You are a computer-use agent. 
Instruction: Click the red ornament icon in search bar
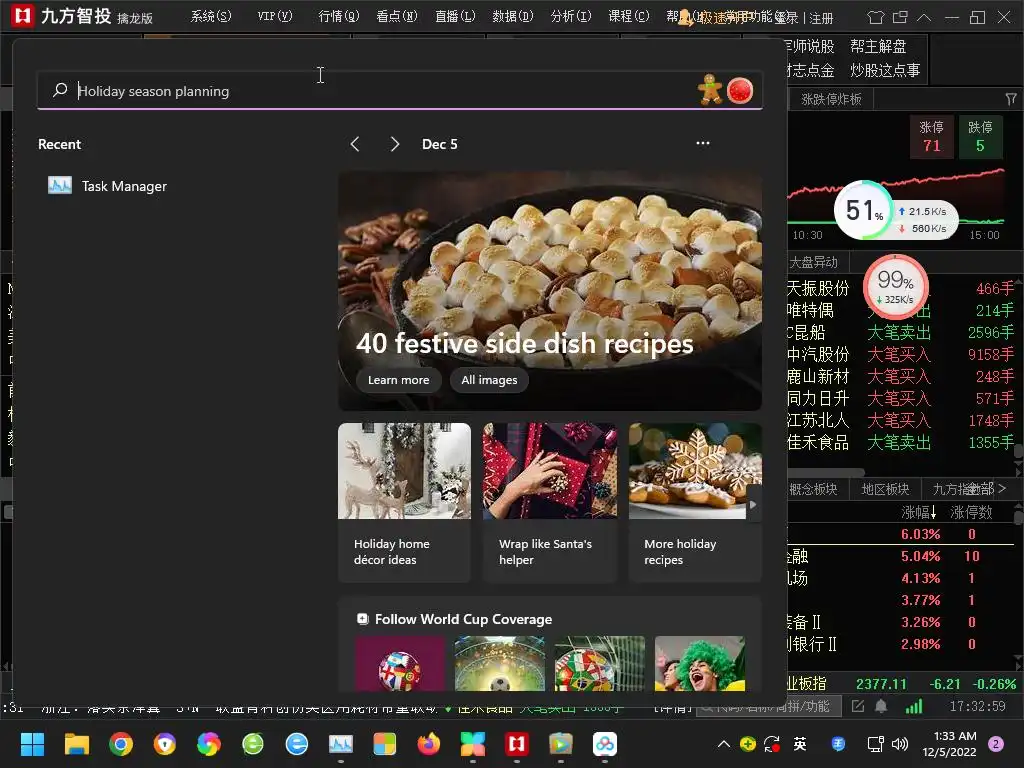coord(740,91)
